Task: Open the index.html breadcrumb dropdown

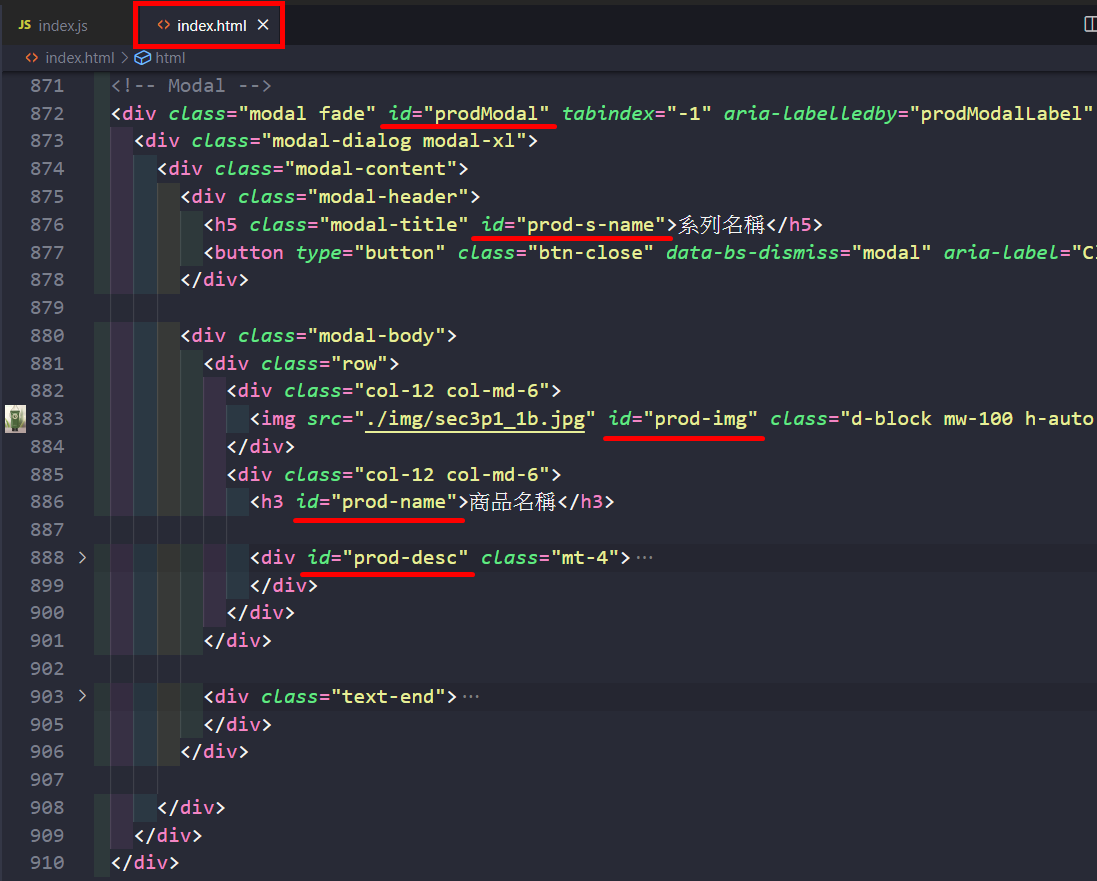Action: click(79, 58)
